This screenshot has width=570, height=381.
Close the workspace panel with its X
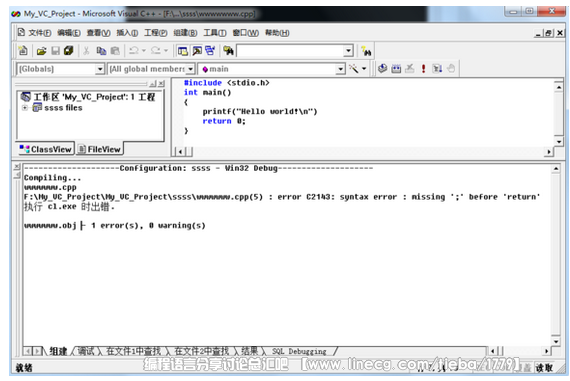click(x=161, y=84)
